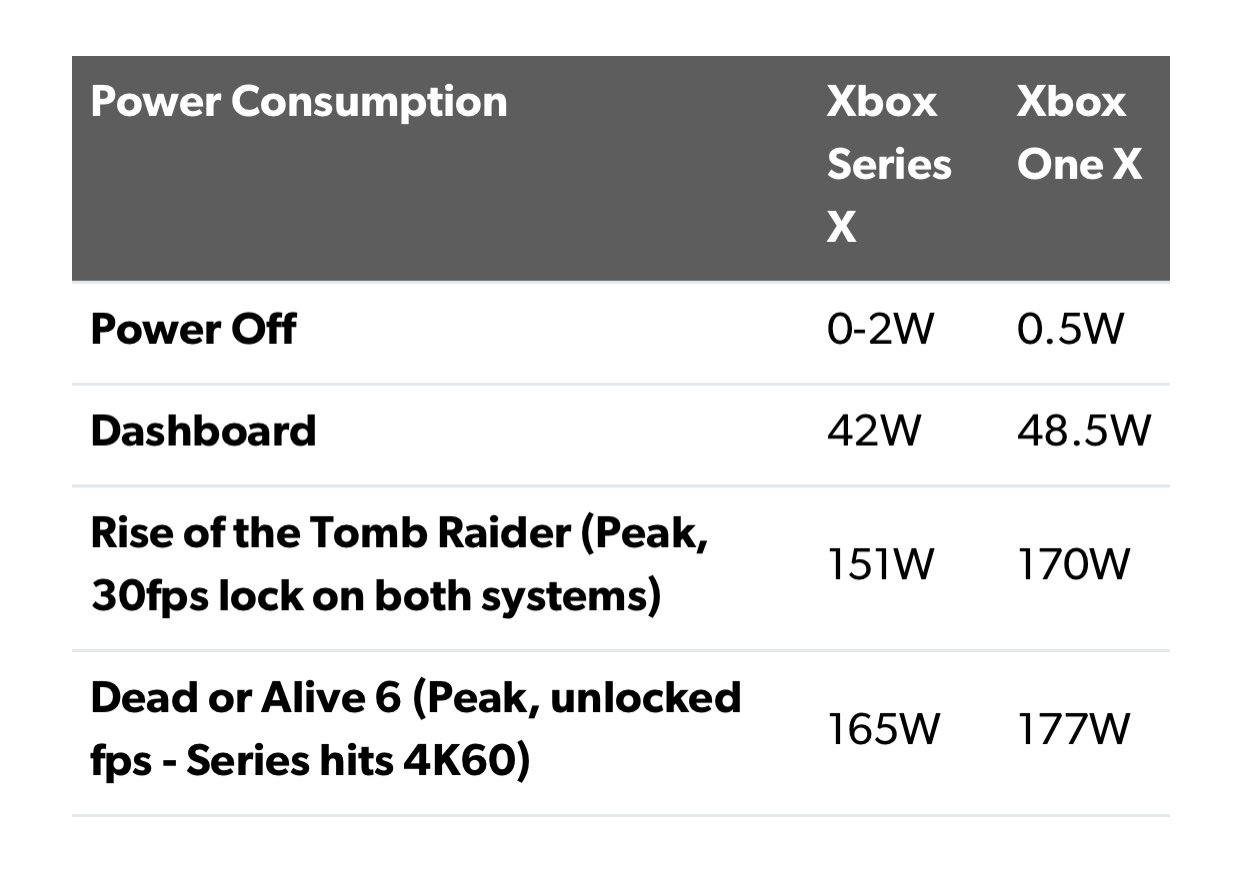Click the word 'Series' in the header
The width and height of the screenshot is (1242, 891).
click(888, 165)
